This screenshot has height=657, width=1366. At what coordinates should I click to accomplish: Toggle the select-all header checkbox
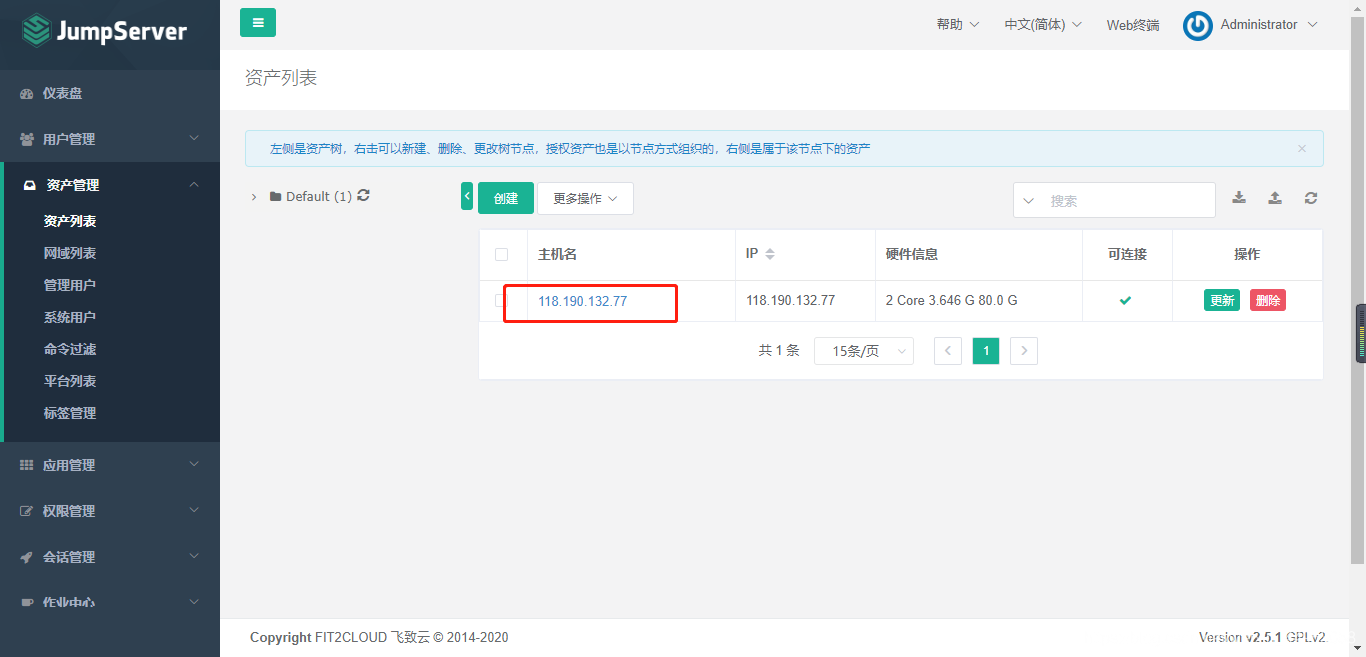point(502,255)
